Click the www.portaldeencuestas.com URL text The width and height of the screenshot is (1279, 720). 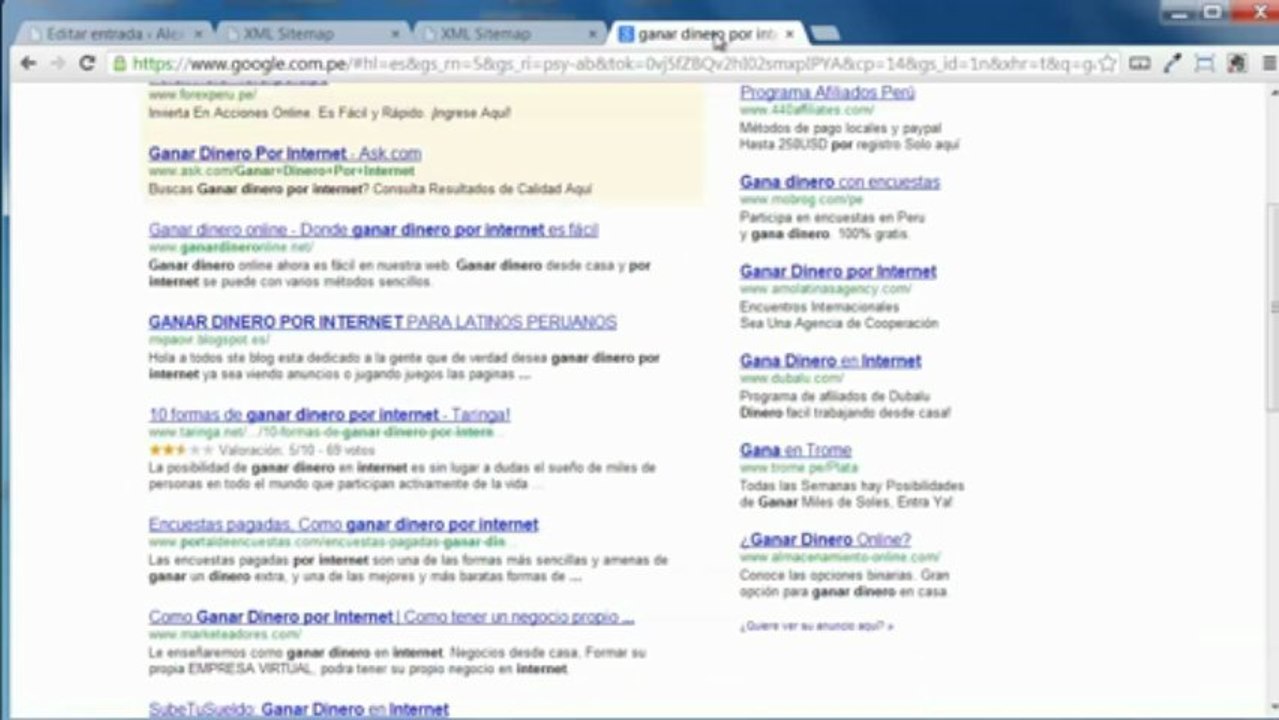327,542
